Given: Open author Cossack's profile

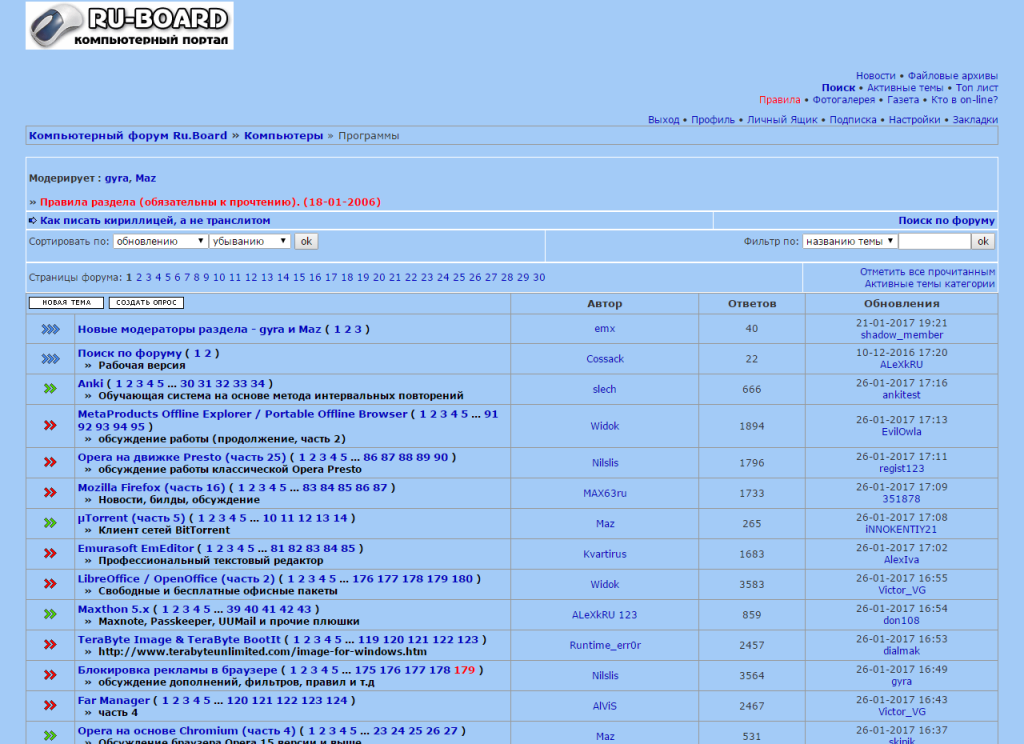Looking at the screenshot, I should point(605,359).
